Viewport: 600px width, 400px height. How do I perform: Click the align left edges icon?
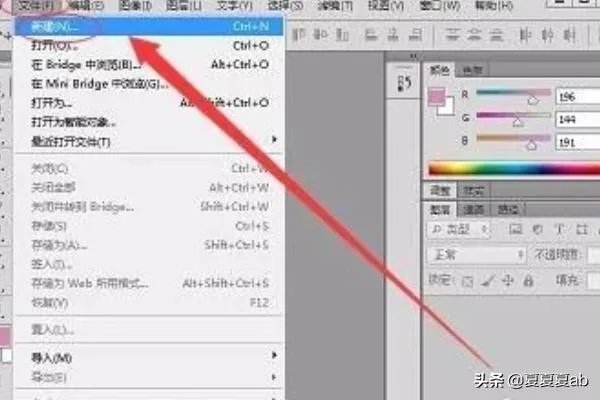click(x=371, y=35)
